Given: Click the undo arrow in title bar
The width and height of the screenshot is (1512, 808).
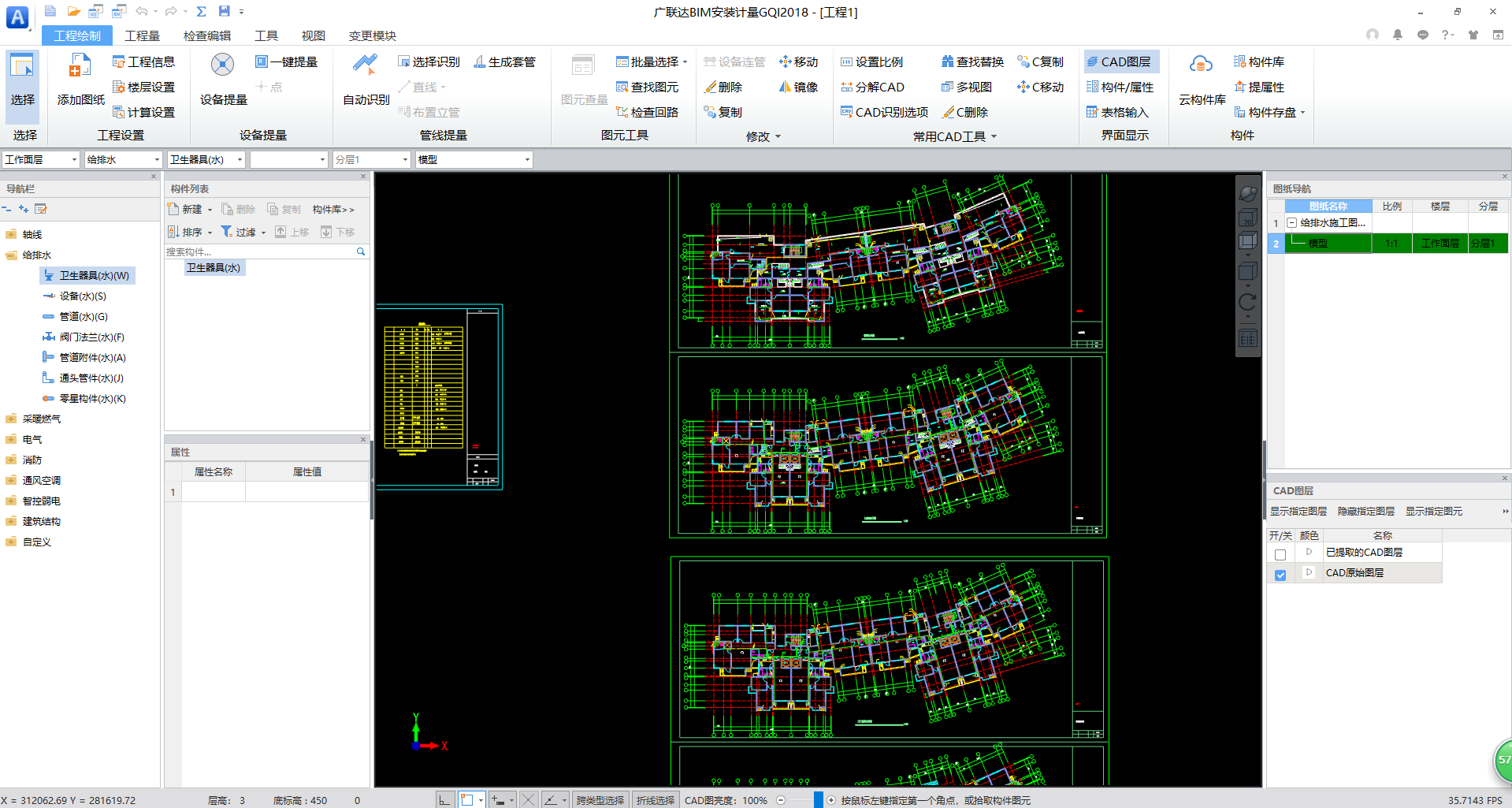Looking at the screenshot, I should tap(142, 11).
